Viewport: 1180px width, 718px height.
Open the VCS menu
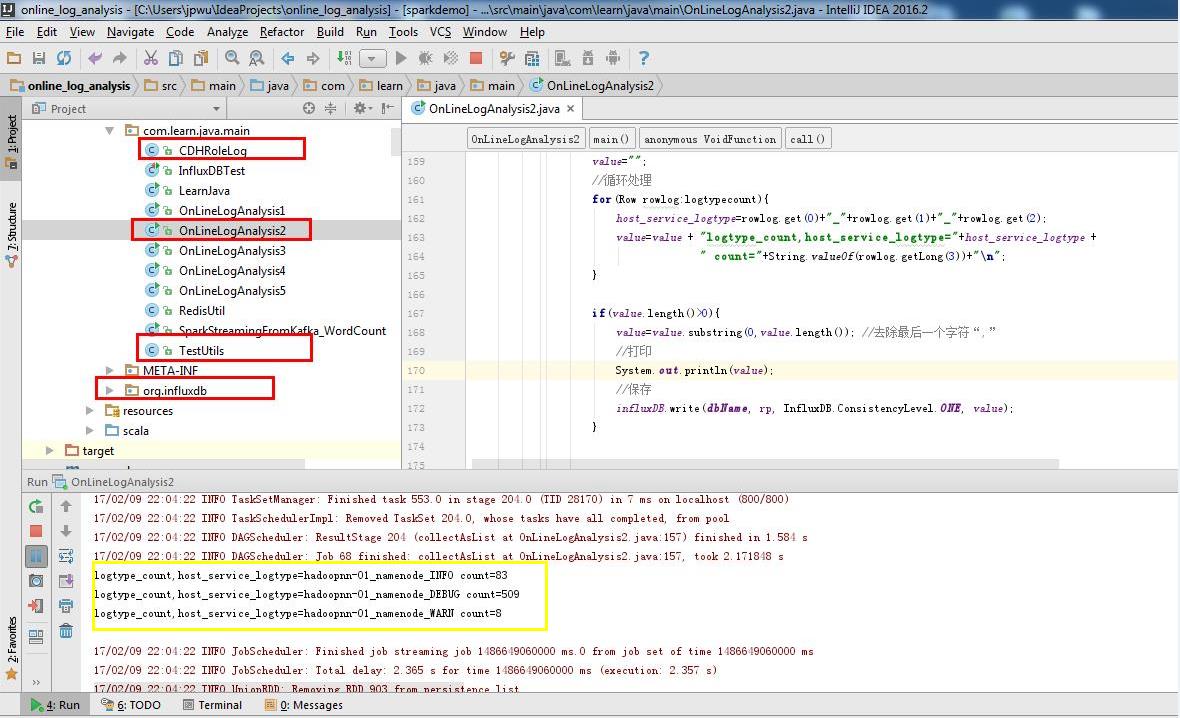click(x=440, y=32)
